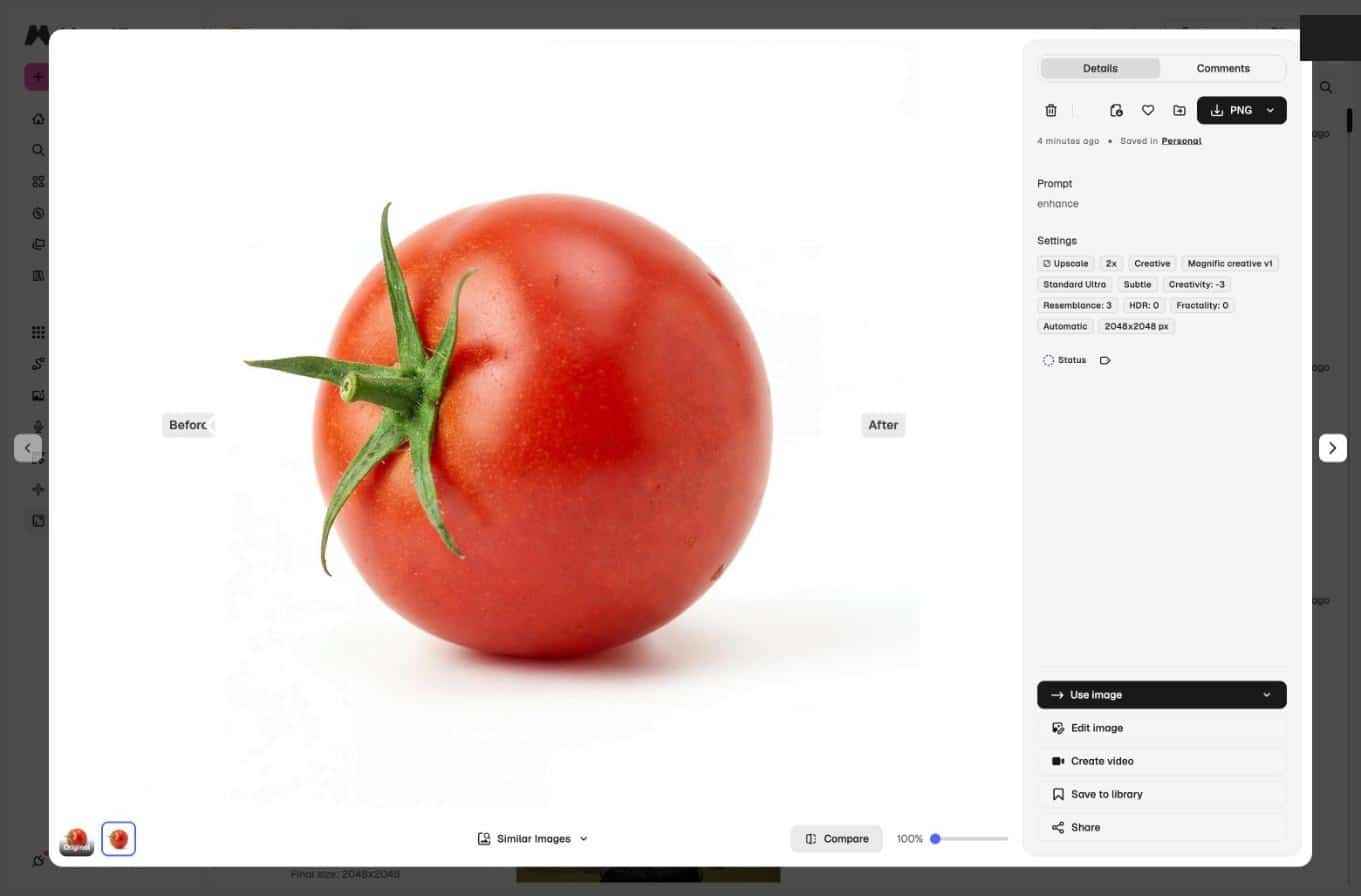
Task: Delete the image with the trash icon
Action: tap(1050, 110)
